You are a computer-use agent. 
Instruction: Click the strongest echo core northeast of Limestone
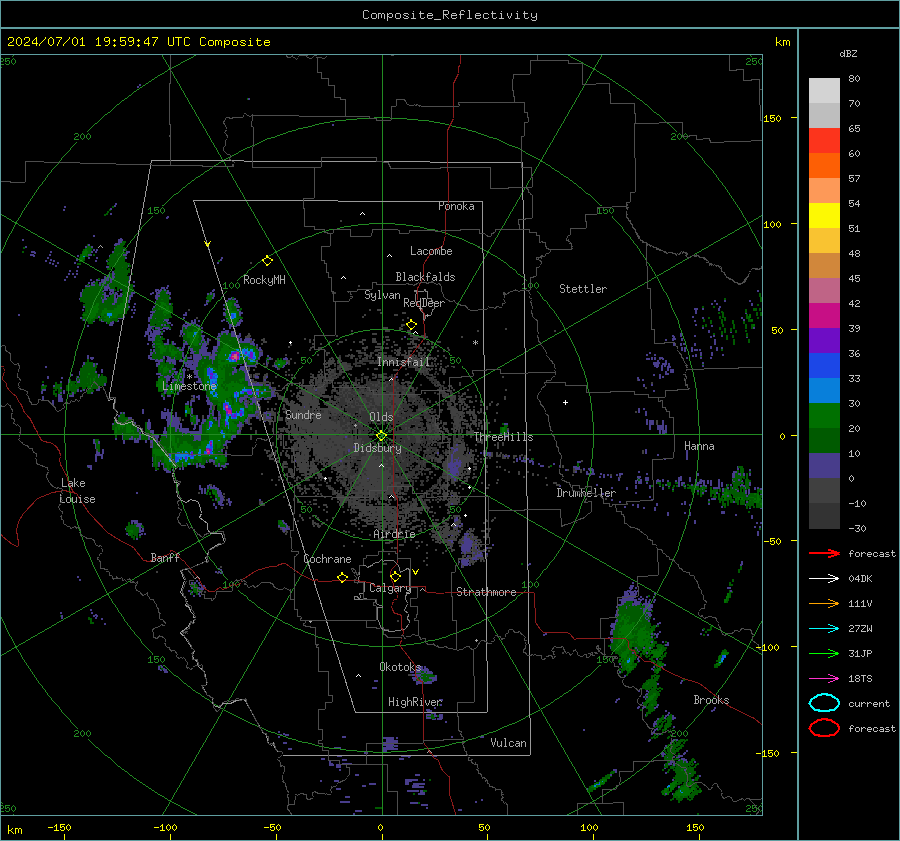click(234, 356)
